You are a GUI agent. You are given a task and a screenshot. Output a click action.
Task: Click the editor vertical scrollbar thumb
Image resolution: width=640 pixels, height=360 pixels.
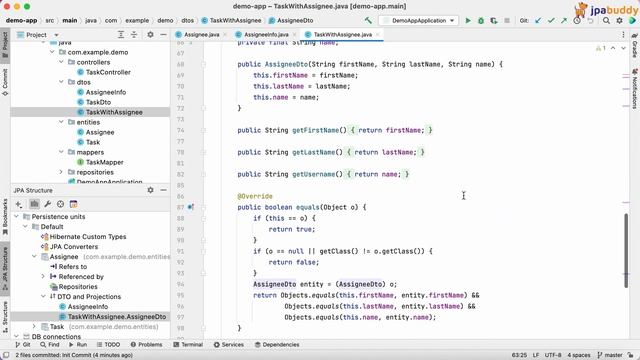626,250
